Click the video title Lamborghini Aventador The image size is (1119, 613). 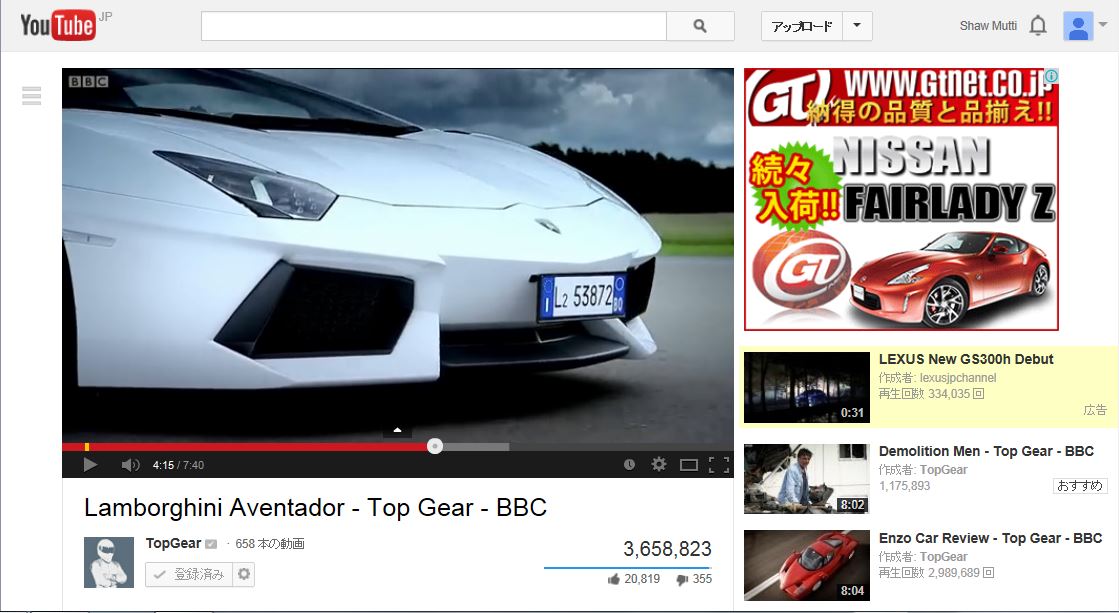tap(315, 507)
